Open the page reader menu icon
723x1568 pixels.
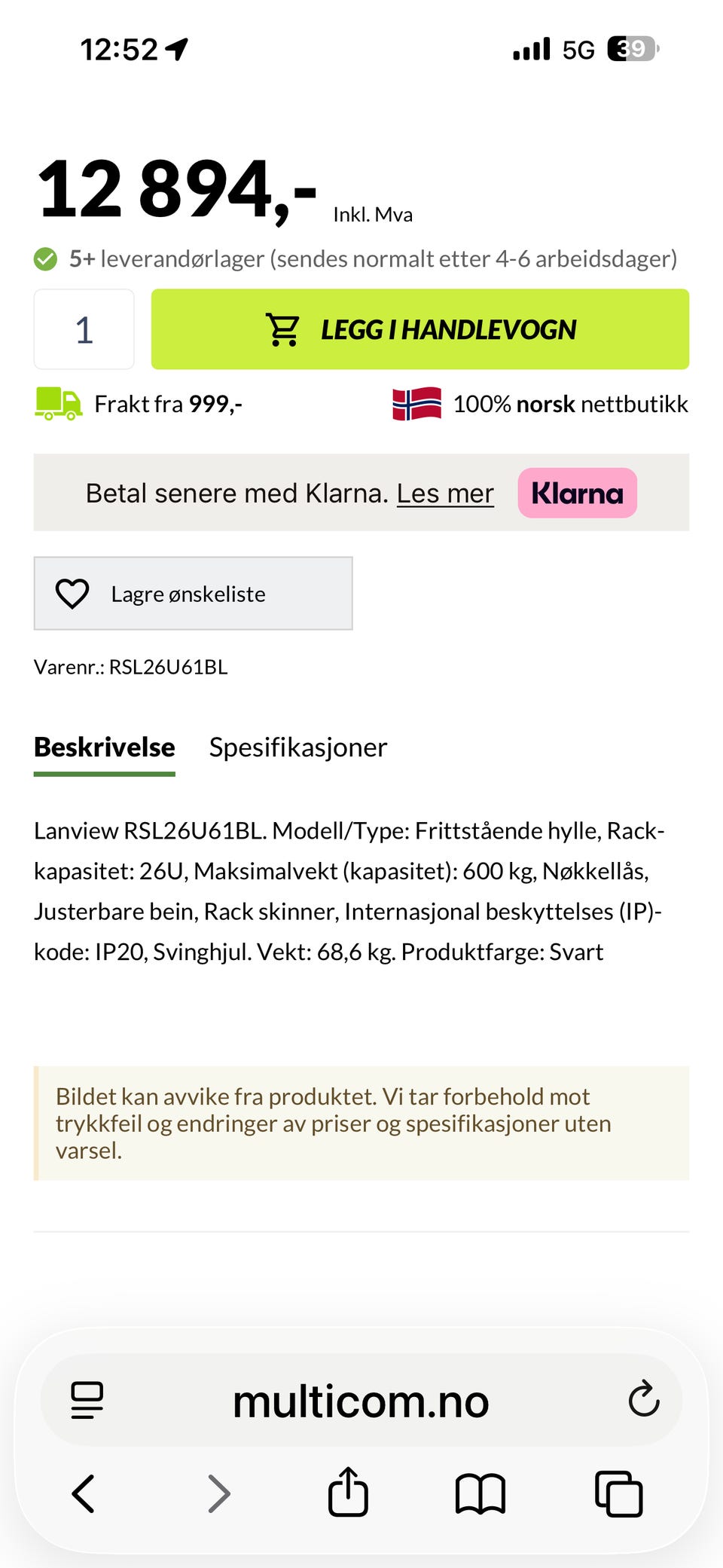(x=87, y=1400)
